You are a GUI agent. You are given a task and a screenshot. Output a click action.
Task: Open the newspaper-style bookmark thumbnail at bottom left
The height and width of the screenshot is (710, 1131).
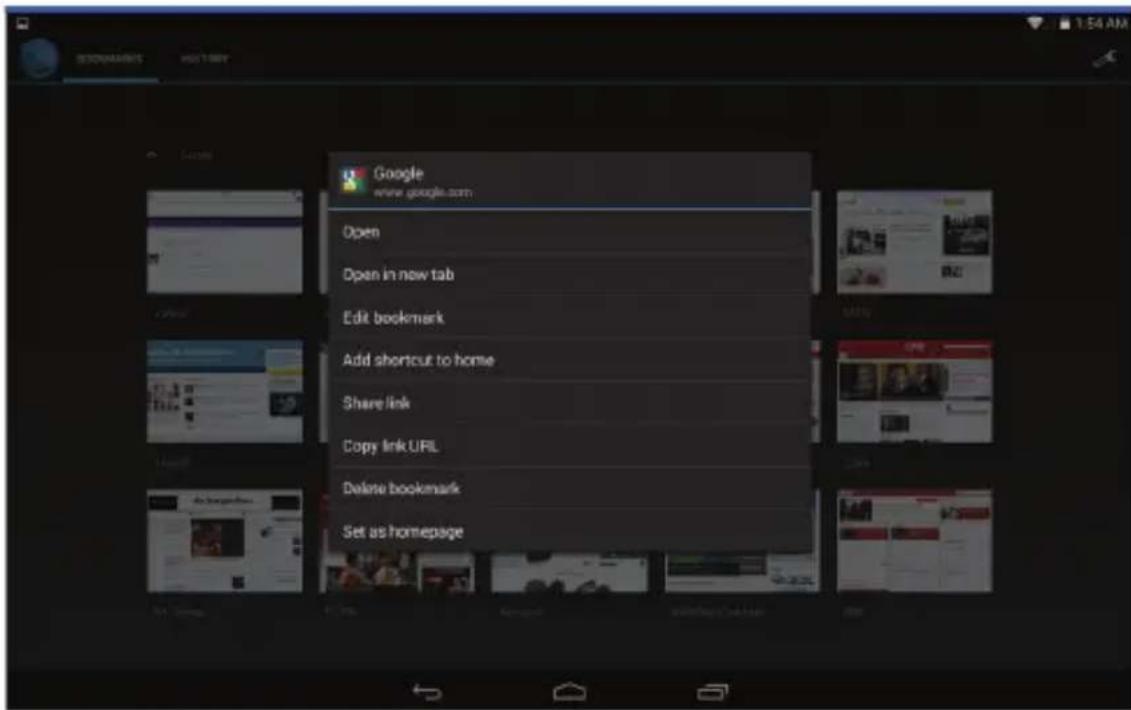tap(225, 541)
